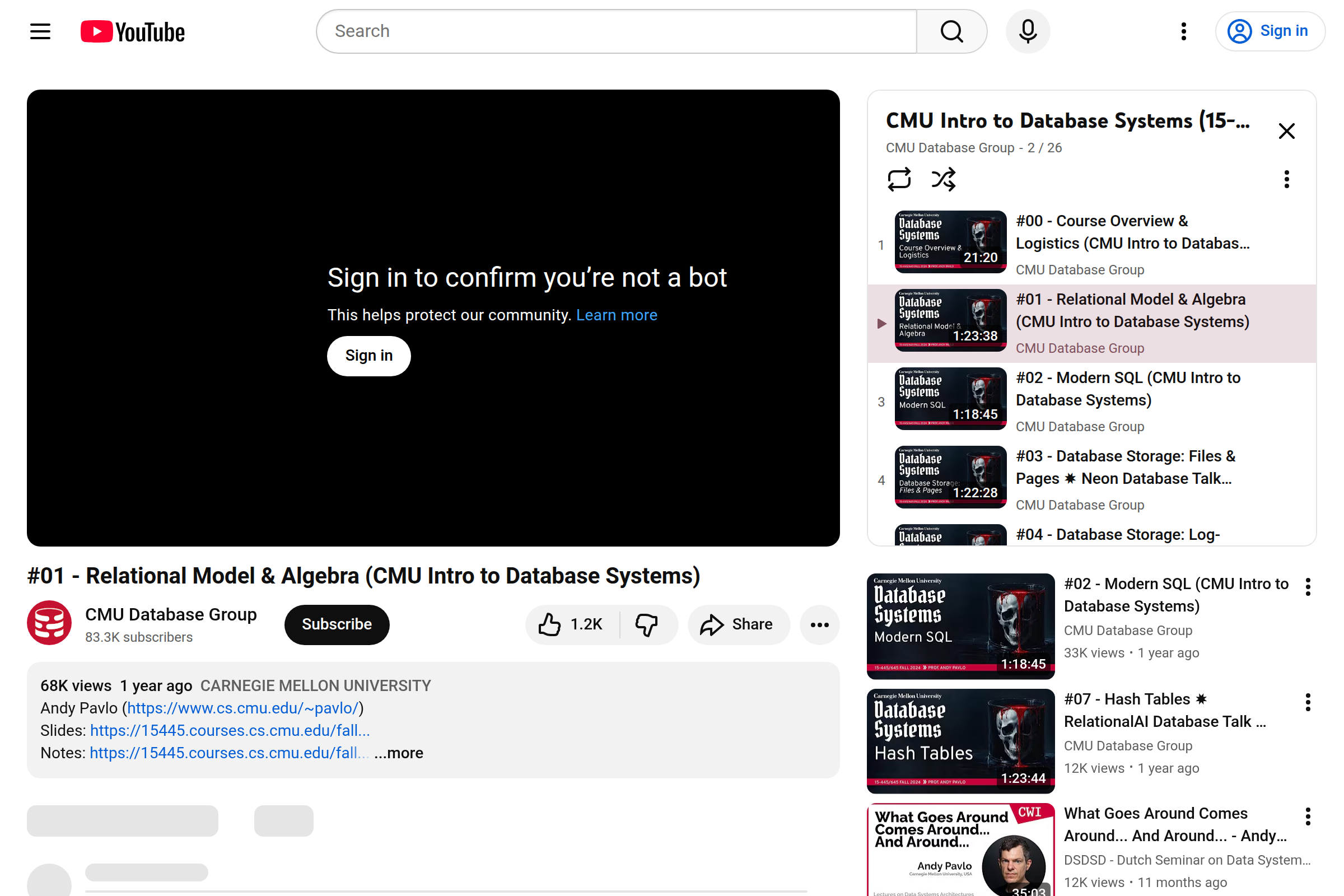The height and width of the screenshot is (896, 1344).
Task: Click the 83.3K subscribers text
Action: [x=139, y=637]
